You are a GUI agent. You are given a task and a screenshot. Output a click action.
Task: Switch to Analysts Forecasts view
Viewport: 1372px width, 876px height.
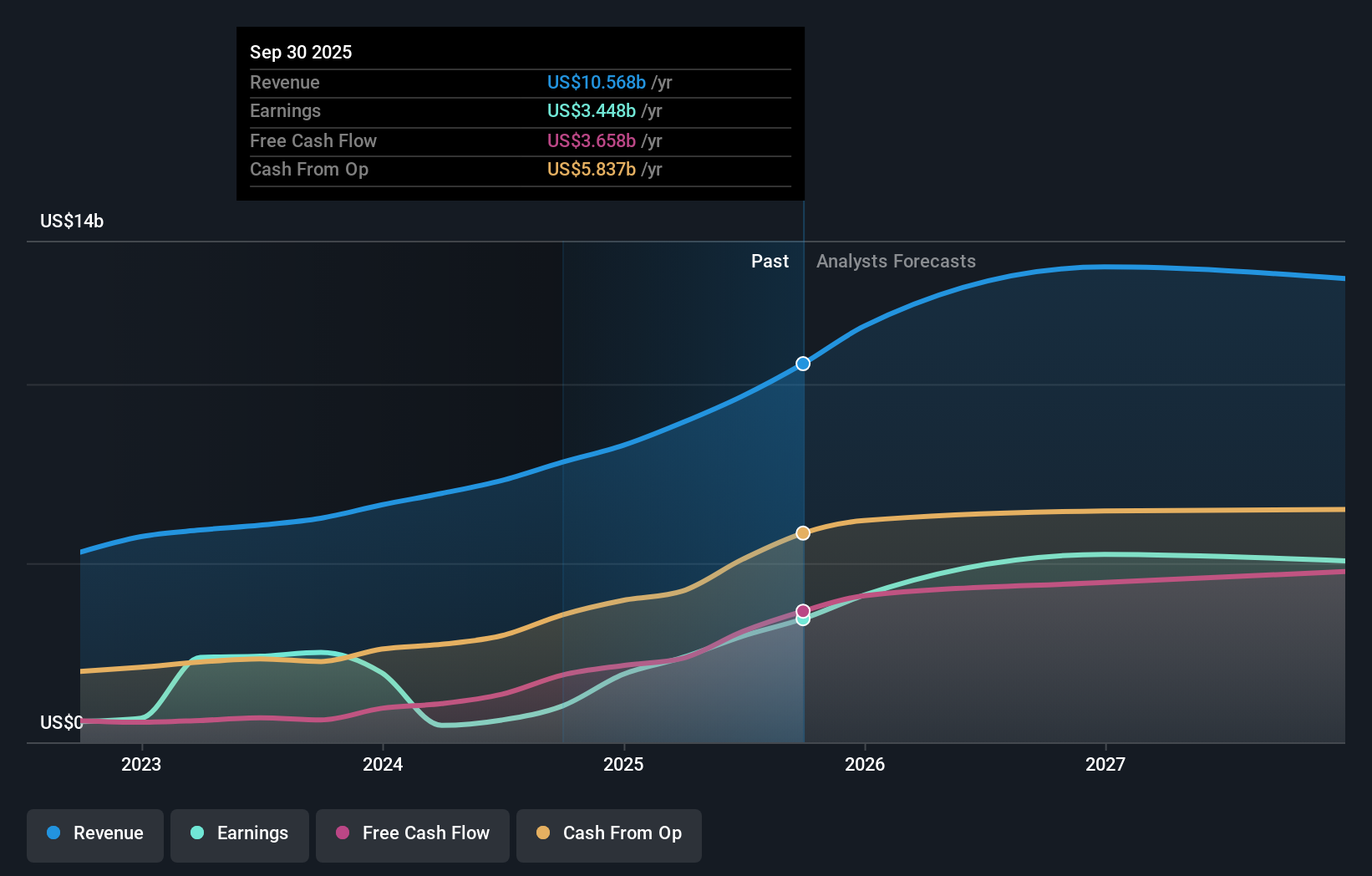(896, 261)
